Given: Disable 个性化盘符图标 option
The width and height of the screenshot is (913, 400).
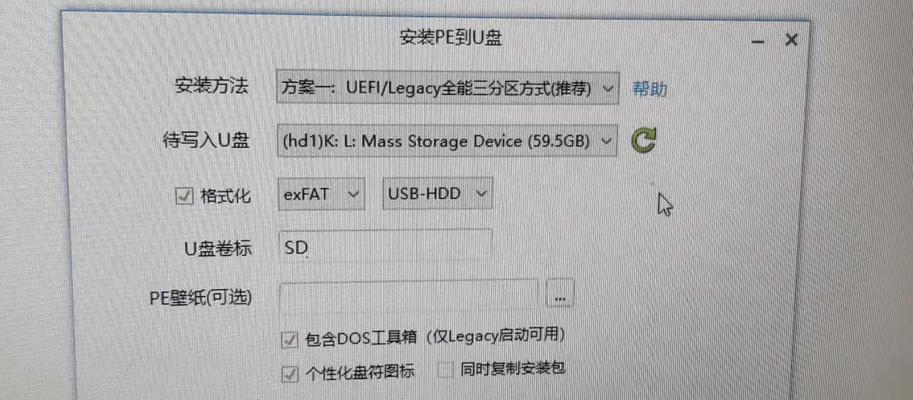Looking at the screenshot, I should coord(289,374).
